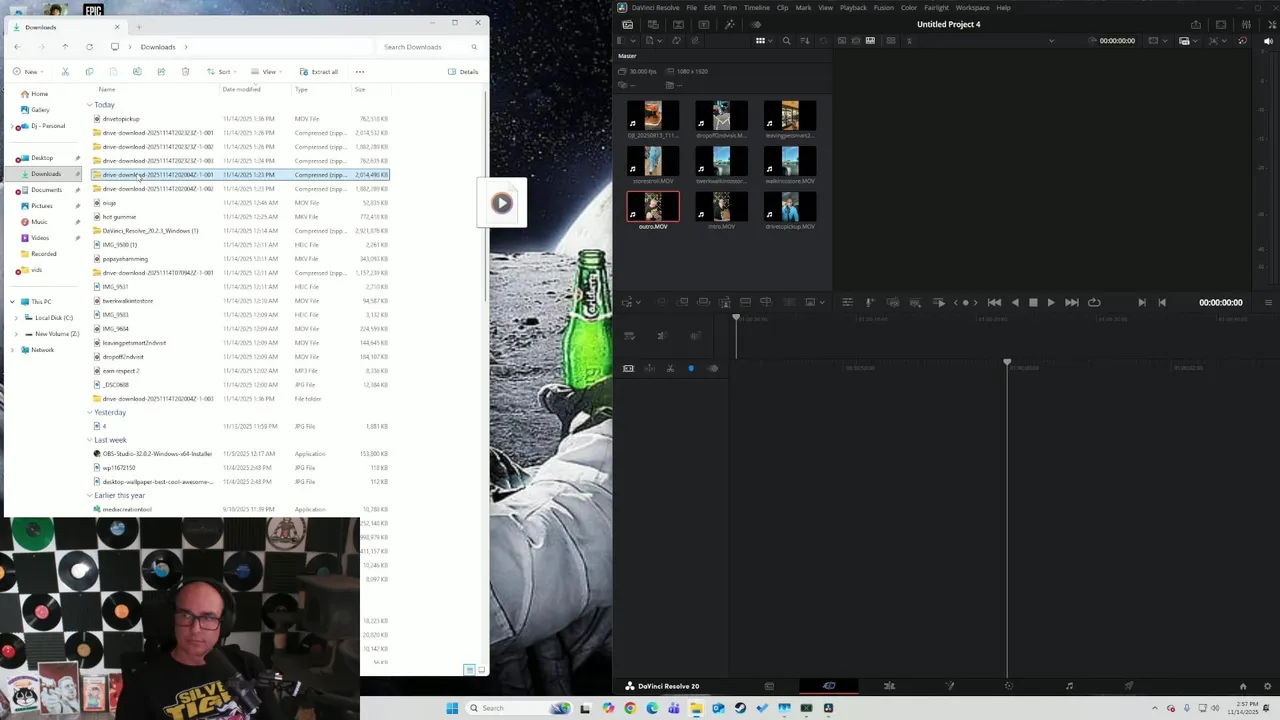The height and width of the screenshot is (720, 1280).
Task: Play timeline with the Play button
Action: [x=1051, y=302]
